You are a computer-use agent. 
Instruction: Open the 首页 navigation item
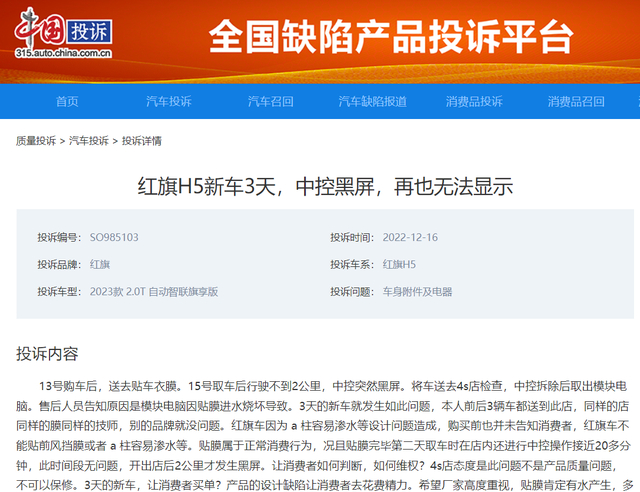[67, 101]
